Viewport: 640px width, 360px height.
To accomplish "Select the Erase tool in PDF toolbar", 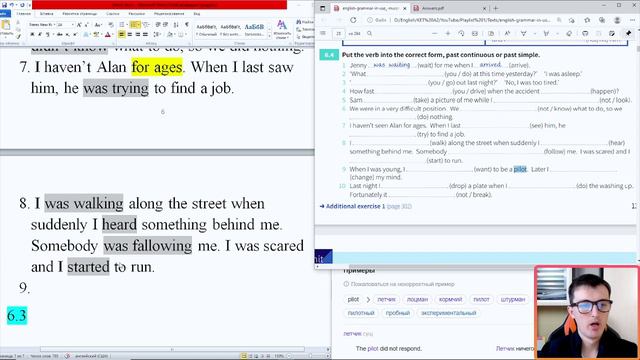I will [x=569, y=33].
